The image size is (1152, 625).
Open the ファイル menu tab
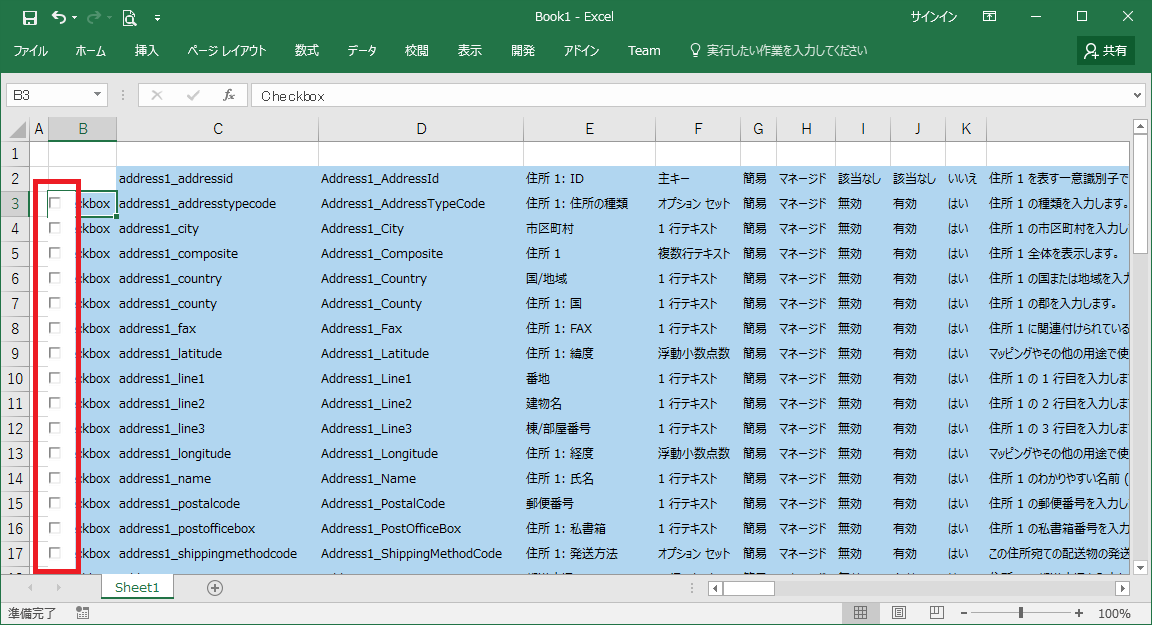[x=30, y=51]
